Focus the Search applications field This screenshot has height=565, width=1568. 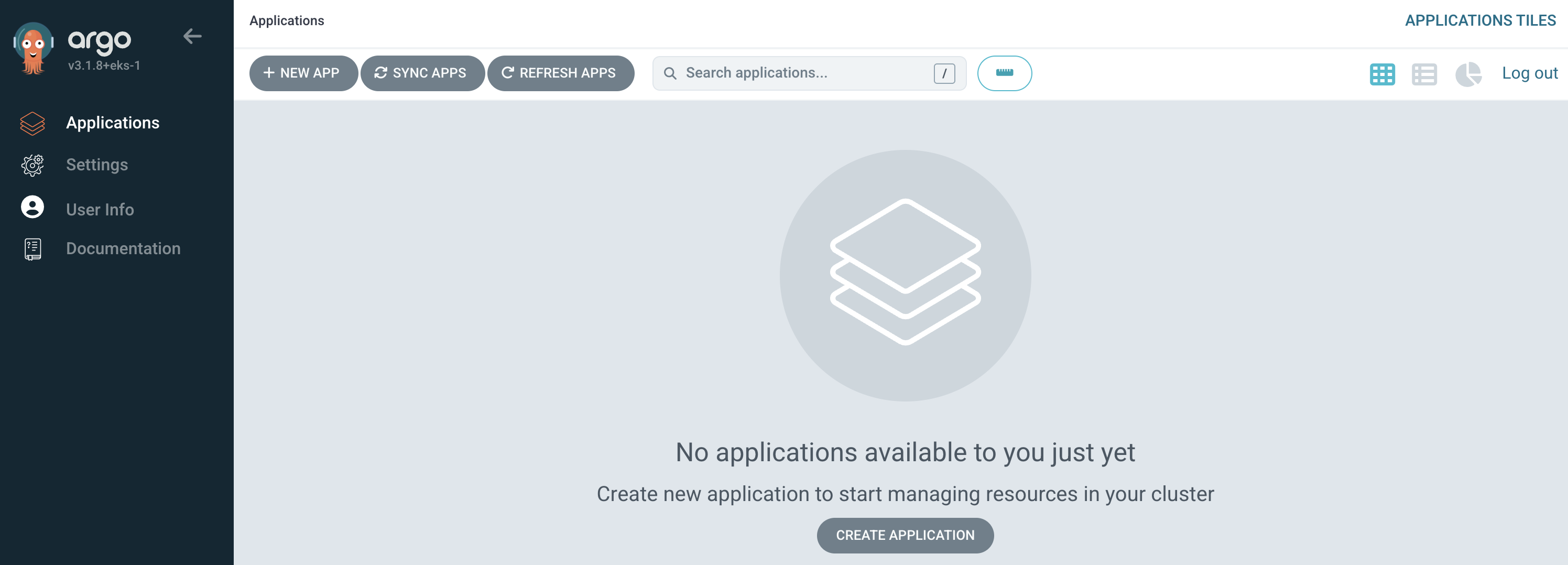pos(803,73)
